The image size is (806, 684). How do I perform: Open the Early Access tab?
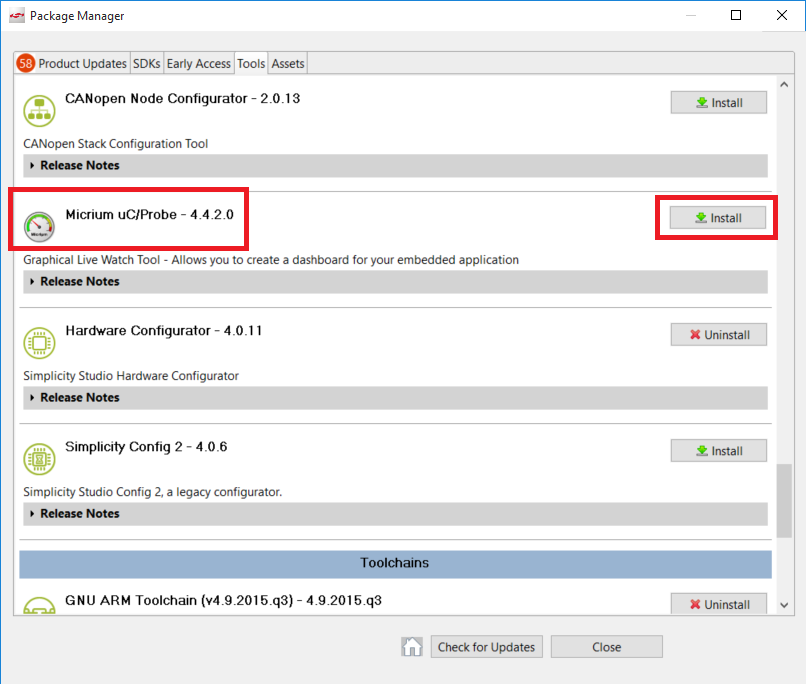[x=199, y=63]
